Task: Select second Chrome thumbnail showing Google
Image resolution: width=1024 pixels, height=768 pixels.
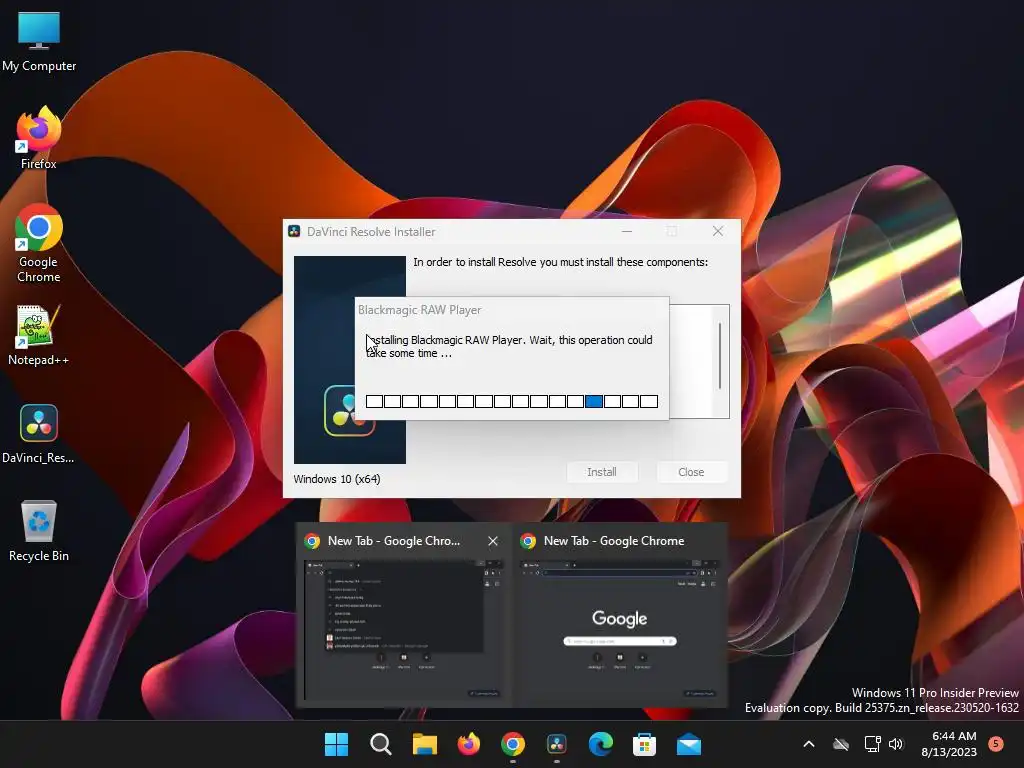Action: click(x=620, y=629)
